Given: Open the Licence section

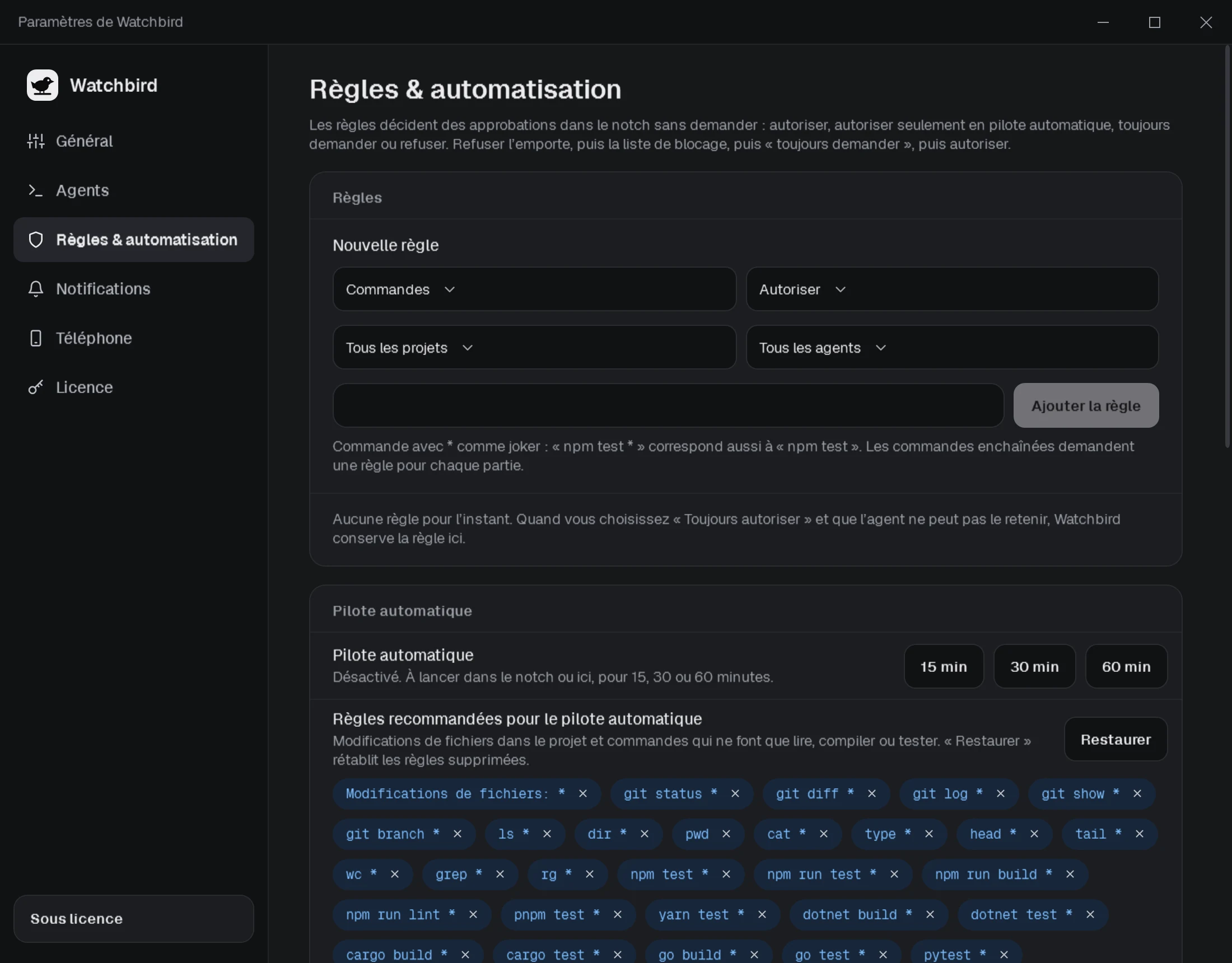Looking at the screenshot, I should coord(134,387).
